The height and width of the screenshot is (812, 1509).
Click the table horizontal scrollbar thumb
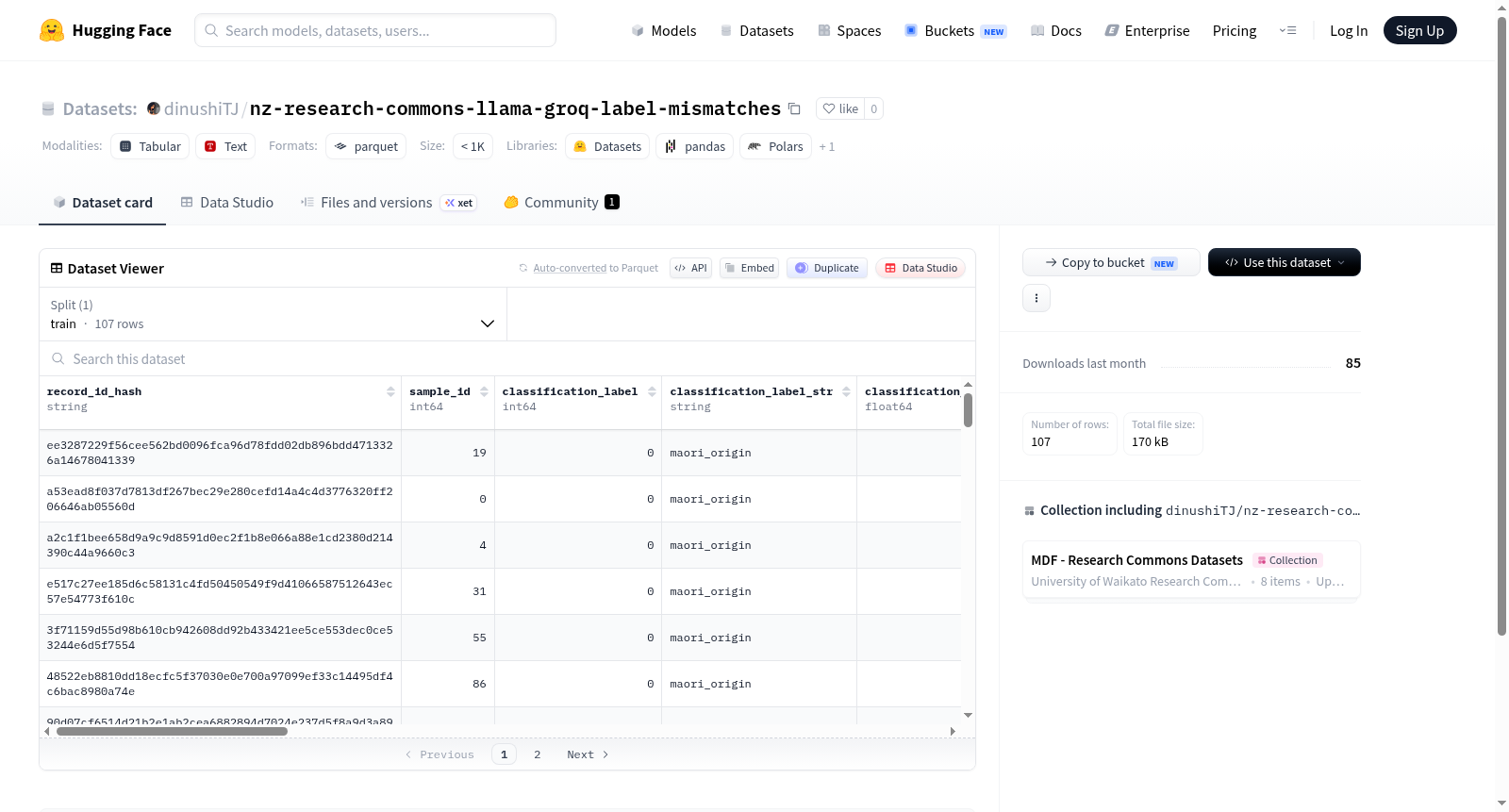172,731
